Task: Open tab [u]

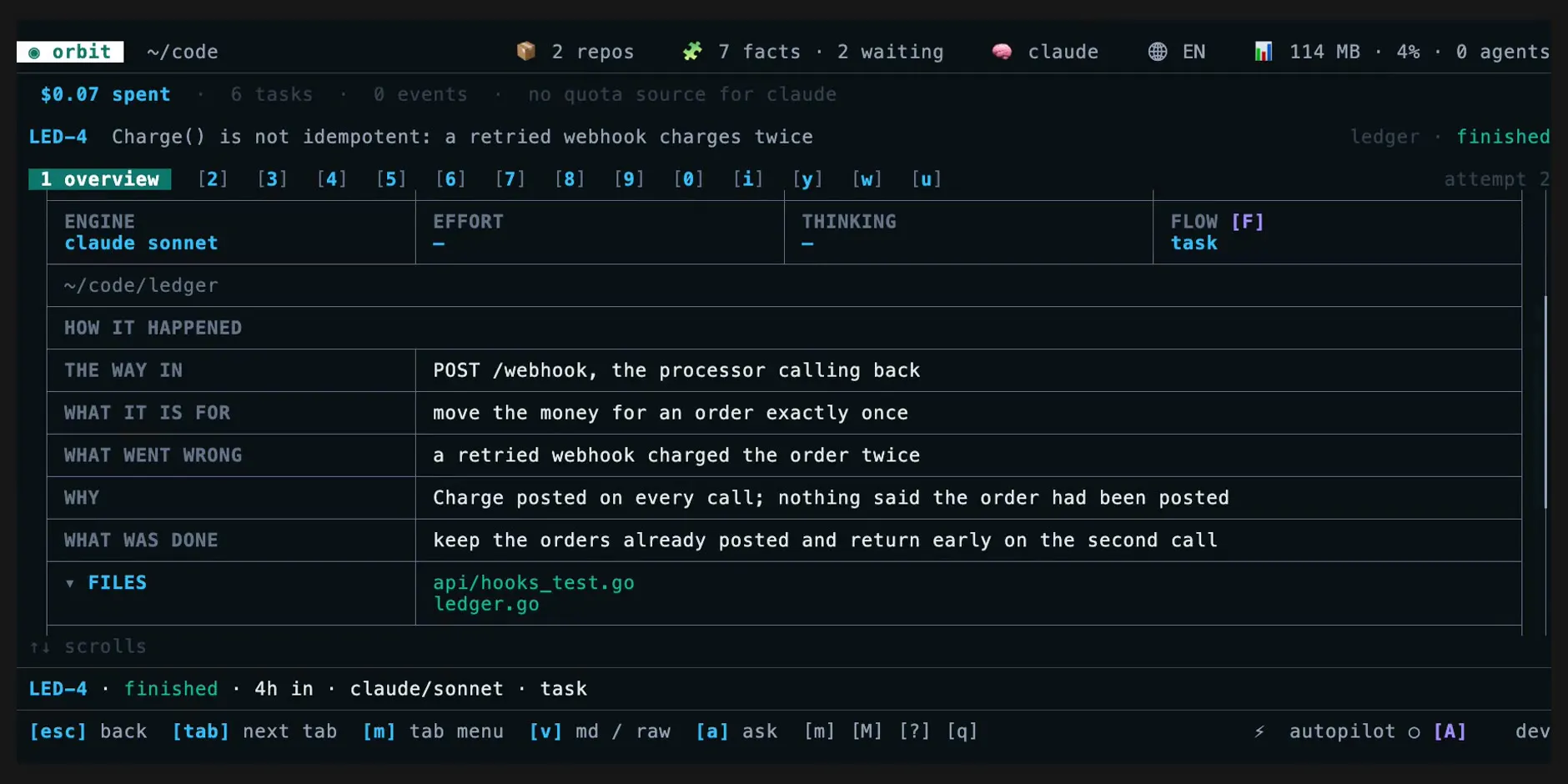Action: pos(927,179)
